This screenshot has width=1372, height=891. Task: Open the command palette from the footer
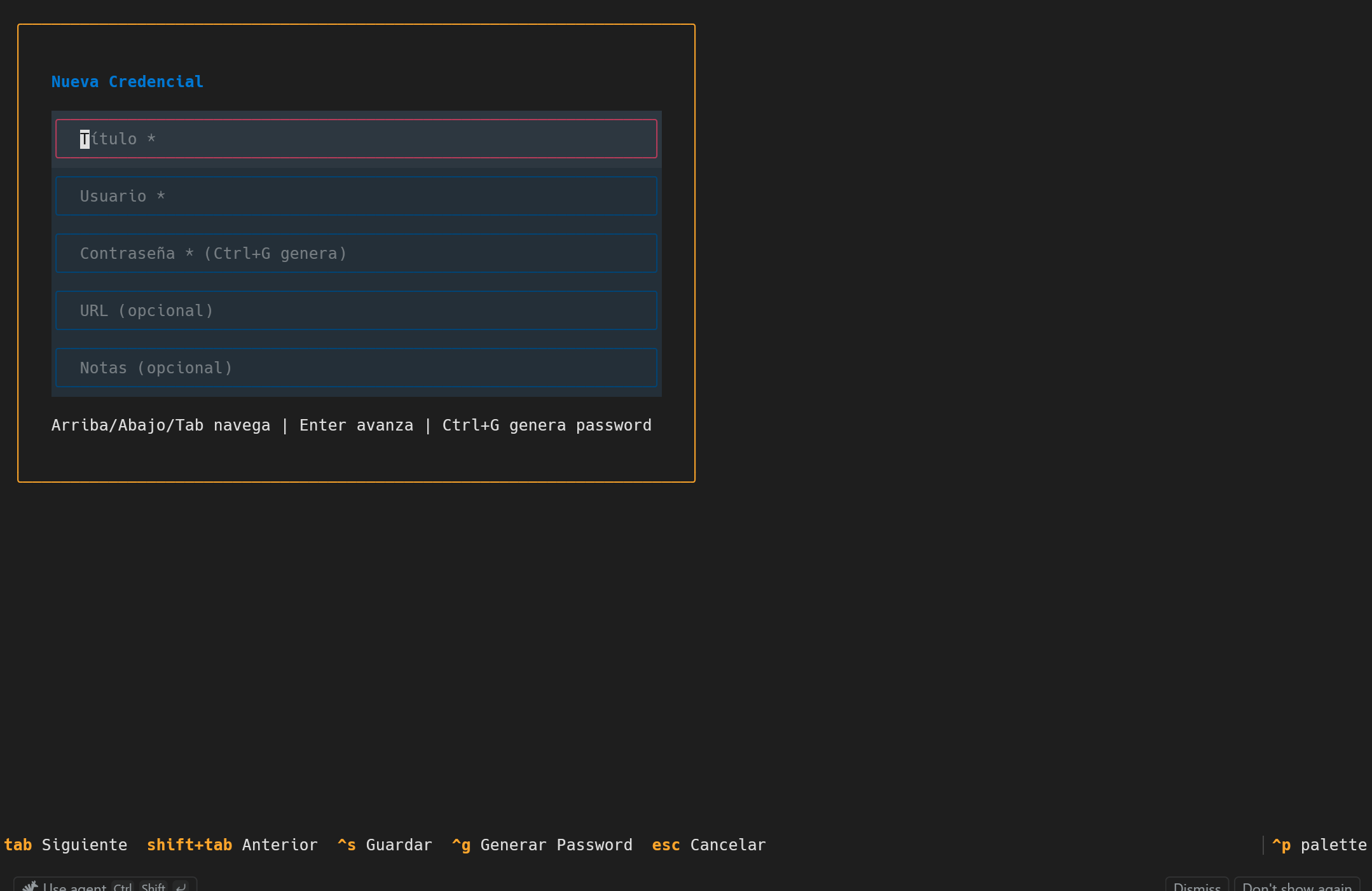pos(1319,845)
